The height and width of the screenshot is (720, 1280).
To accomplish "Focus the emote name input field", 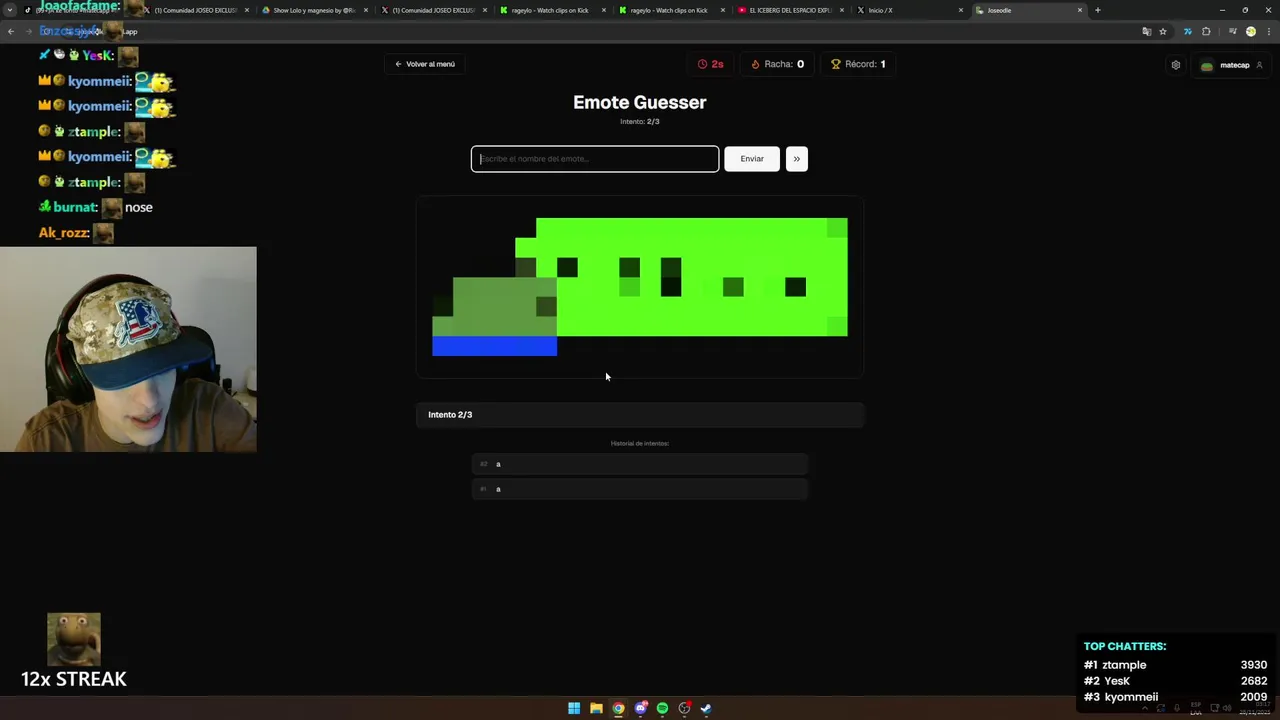I will pos(595,159).
